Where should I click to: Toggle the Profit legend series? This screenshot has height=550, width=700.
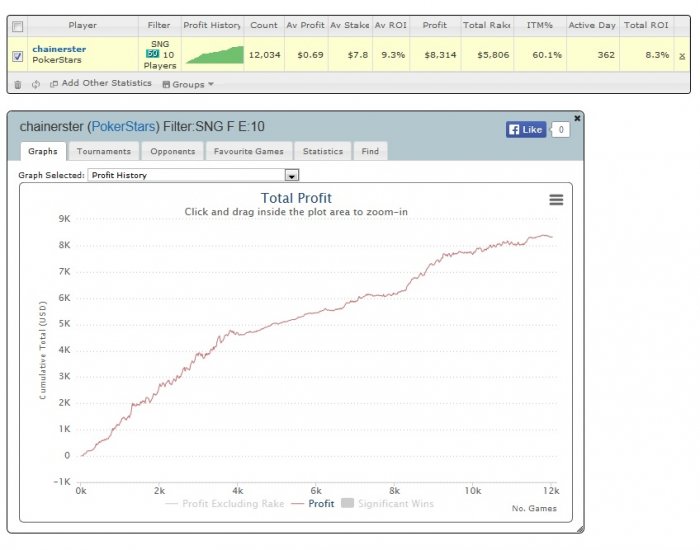312,504
